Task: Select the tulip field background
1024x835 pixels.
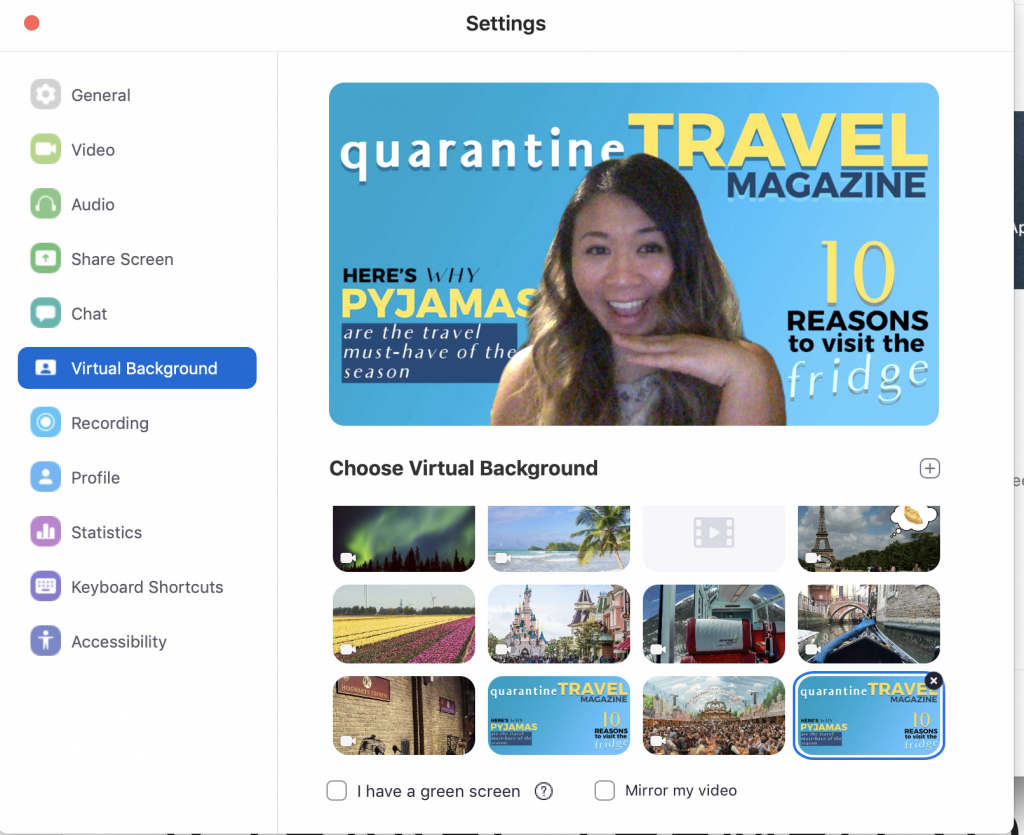Action: 403,622
